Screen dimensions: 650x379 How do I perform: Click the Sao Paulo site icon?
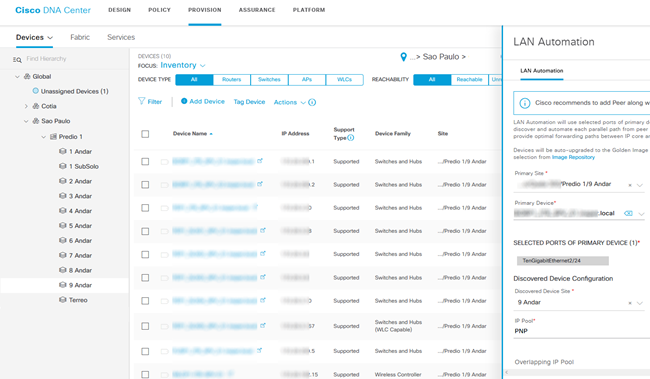point(36,121)
